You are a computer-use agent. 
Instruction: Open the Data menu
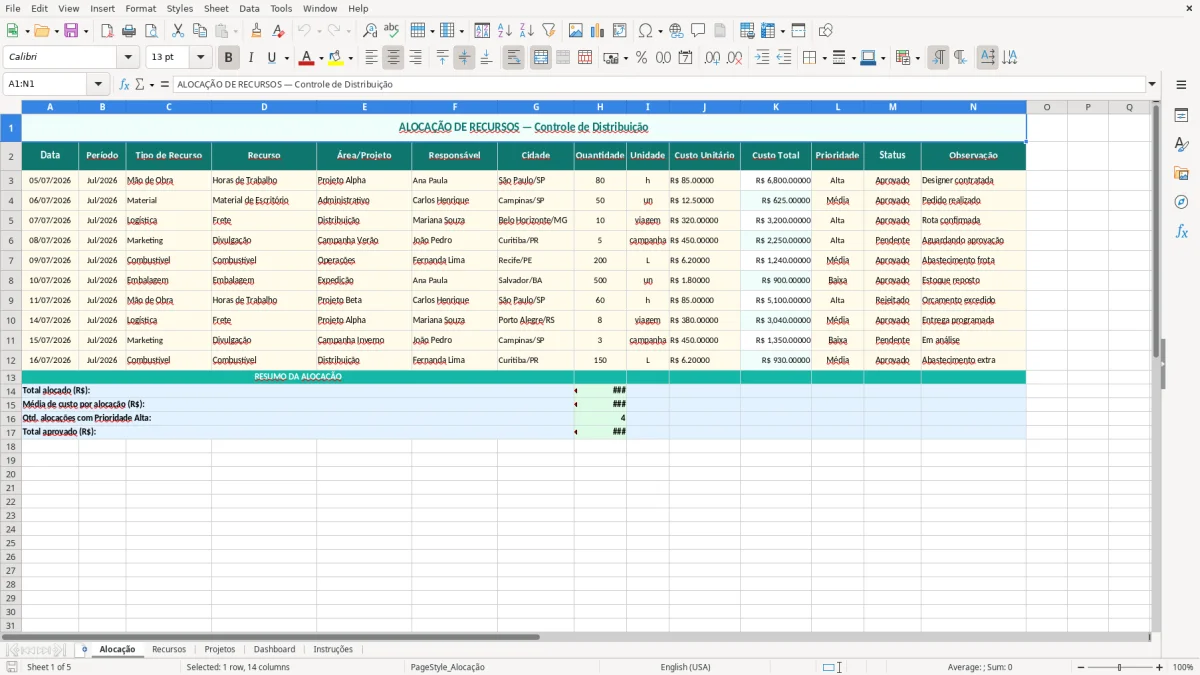(249, 8)
